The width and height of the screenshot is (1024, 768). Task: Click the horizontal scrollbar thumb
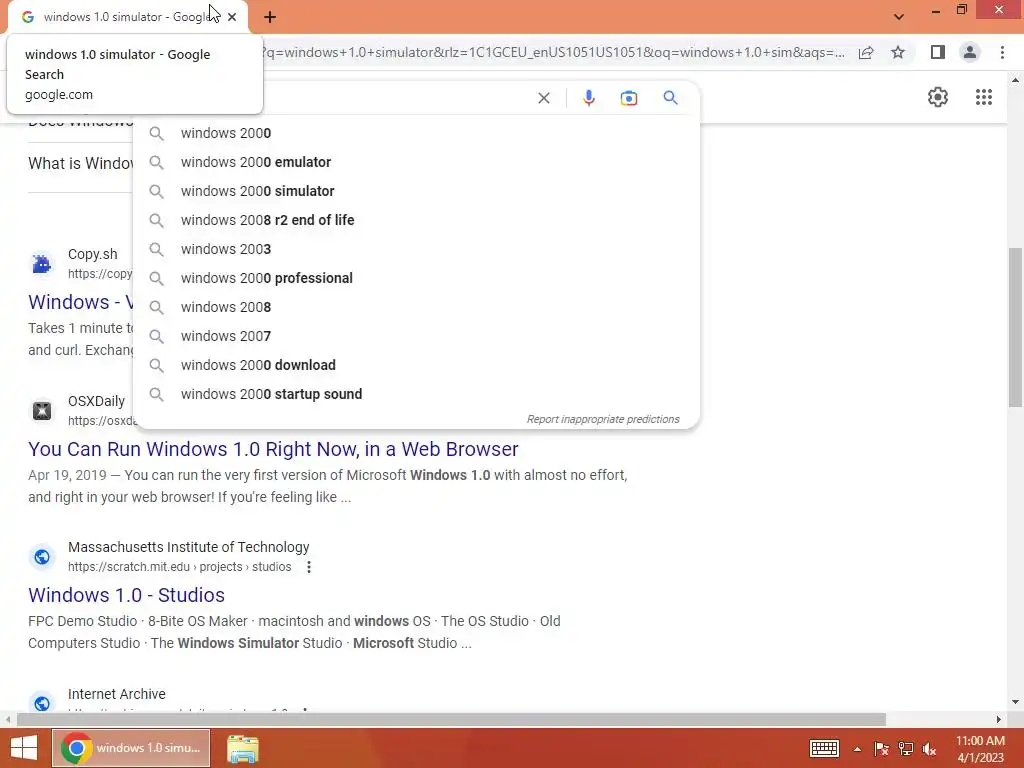pos(451,720)
